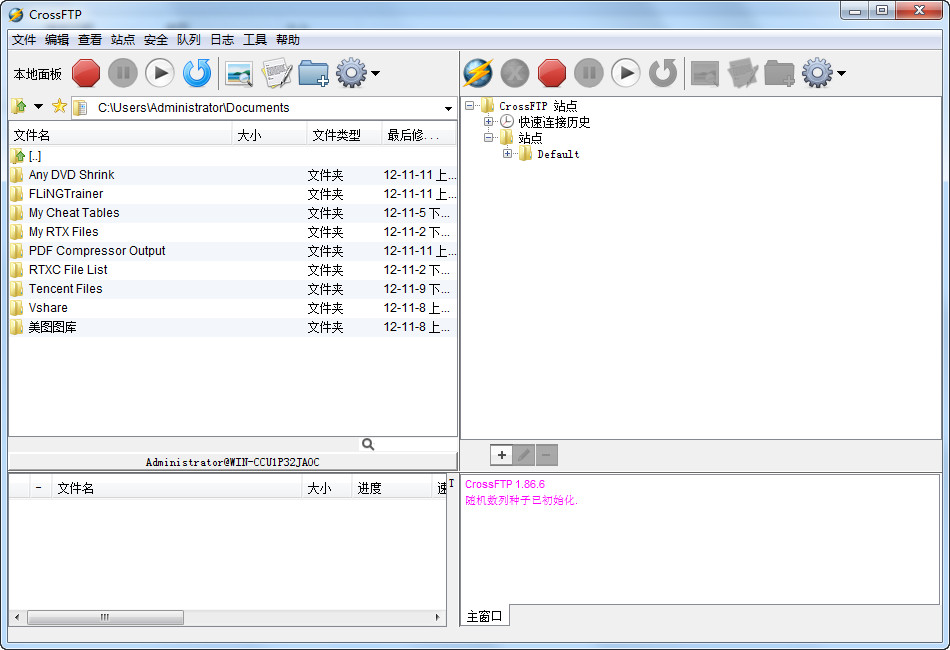
Task: Open the local path combo box dropdown
Action: click(x=448, y=108)
